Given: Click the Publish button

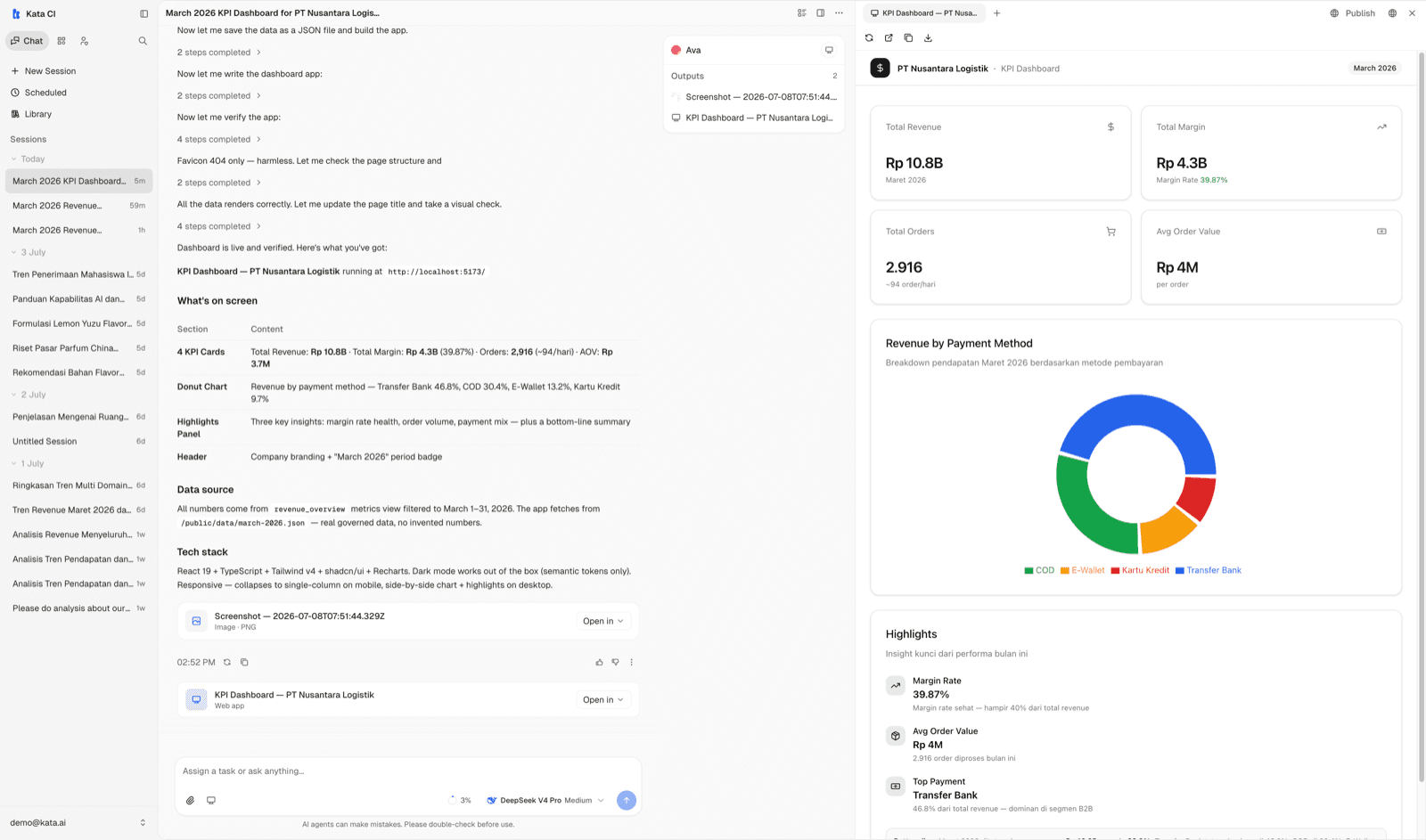Looking at the screenshot, I should [1353, 13].
